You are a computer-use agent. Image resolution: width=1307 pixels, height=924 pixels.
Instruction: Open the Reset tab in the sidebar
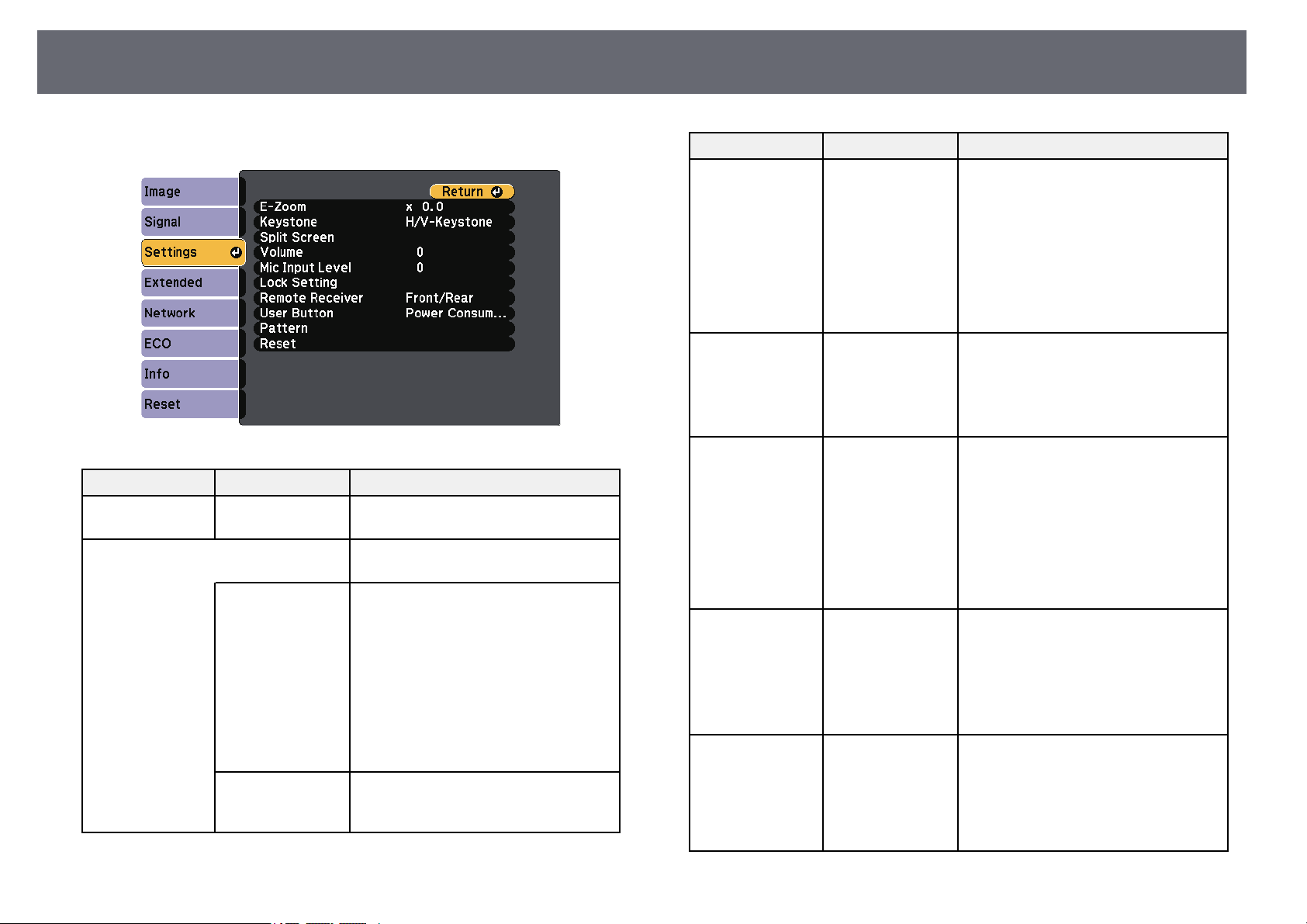pyautogui.click(x=190, y=404)
